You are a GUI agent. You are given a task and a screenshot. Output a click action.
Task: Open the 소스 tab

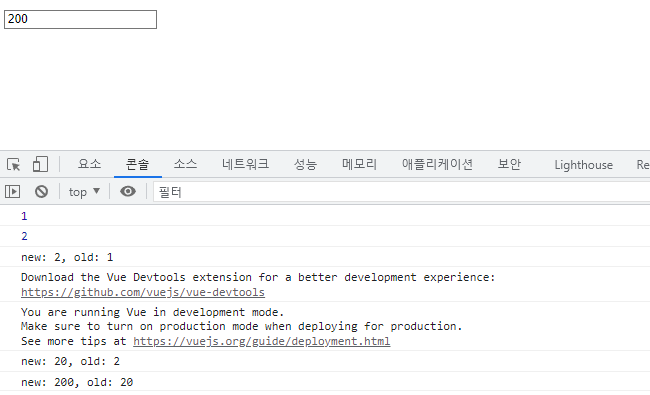pyautogui.click(x=185, y=164)
